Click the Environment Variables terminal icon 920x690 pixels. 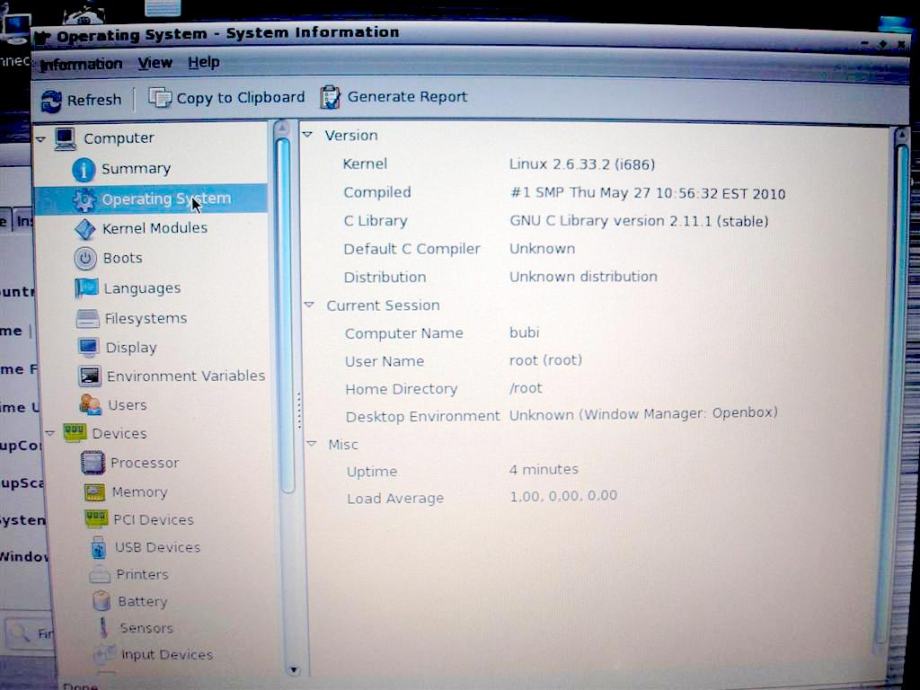click(90, 376)
